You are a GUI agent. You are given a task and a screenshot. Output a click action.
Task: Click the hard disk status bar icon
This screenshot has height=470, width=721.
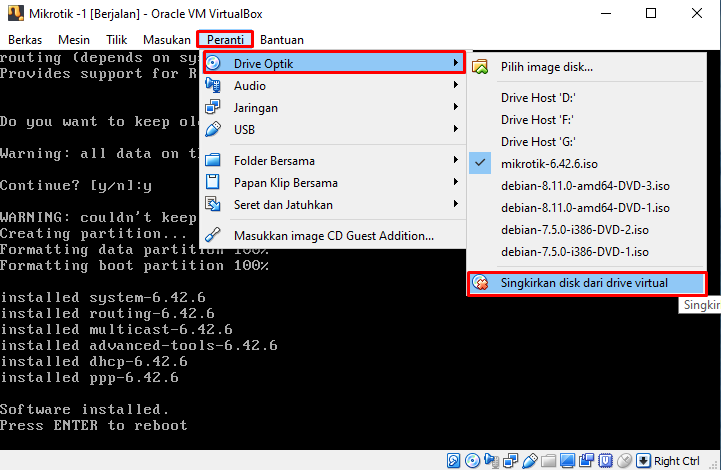(x=453, y=460)
